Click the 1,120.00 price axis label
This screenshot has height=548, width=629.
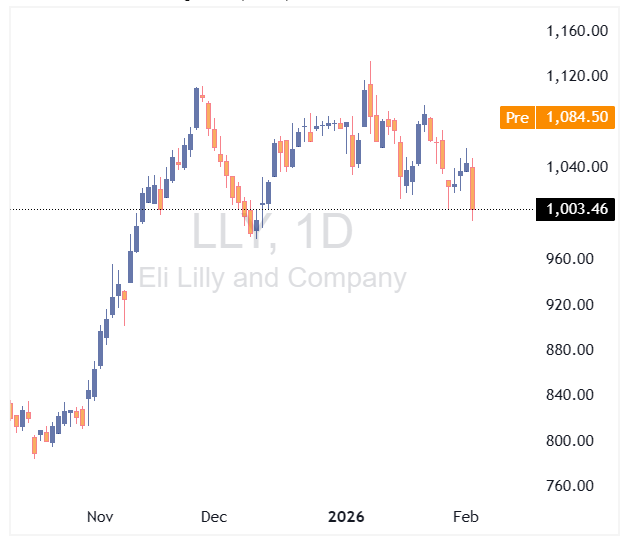point(577,76)
